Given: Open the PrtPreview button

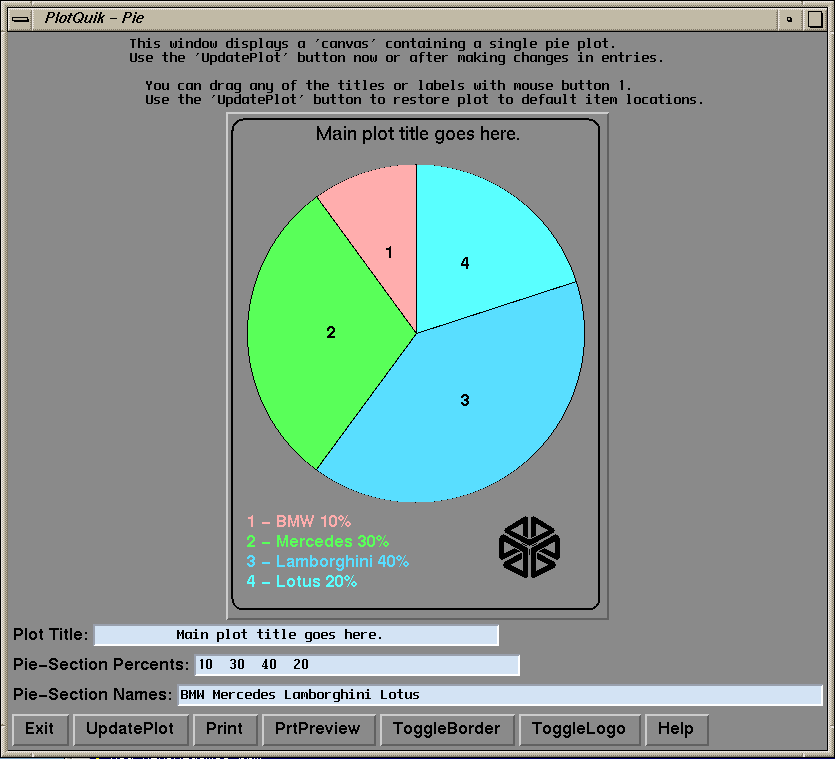Looking at the screenshot, I should 318,729.
